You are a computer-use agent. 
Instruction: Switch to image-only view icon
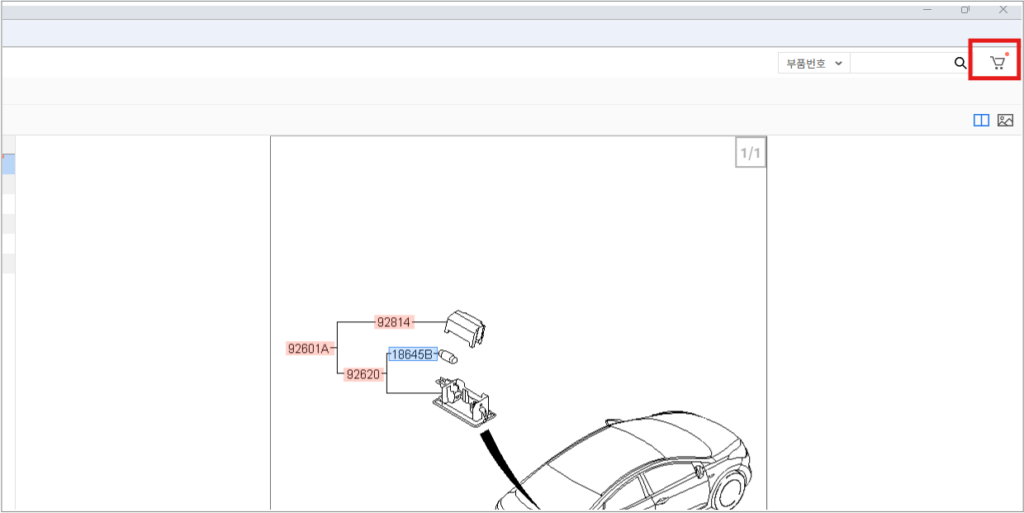click(1005, 120)
